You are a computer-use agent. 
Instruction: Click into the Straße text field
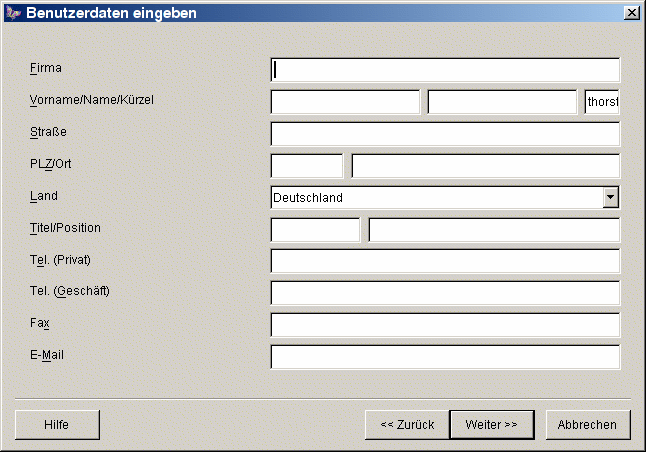point(445,134)
